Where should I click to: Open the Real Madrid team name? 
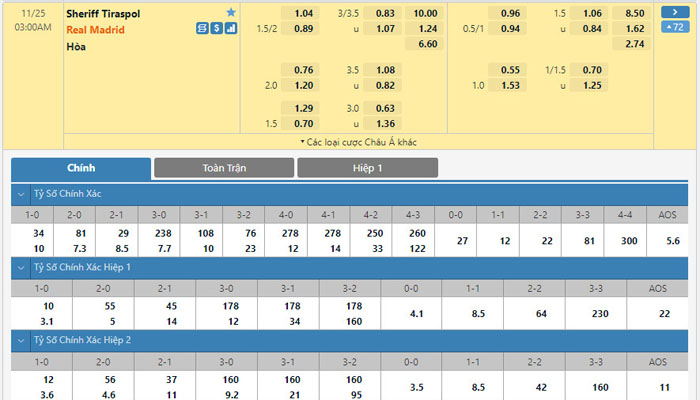click(96, 30)
